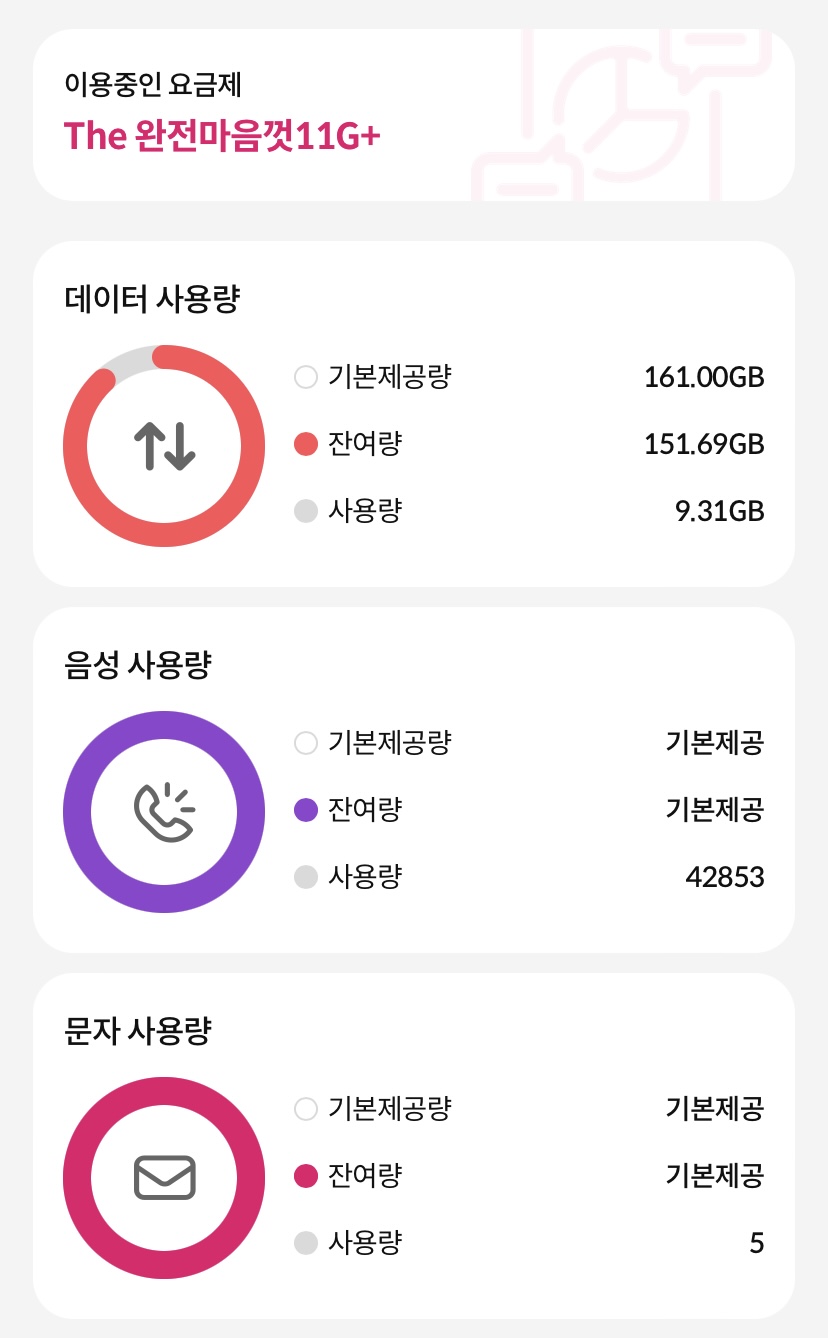Tap the 151.69GB remaining data value

pyautogui.click(x=704, y=444)
